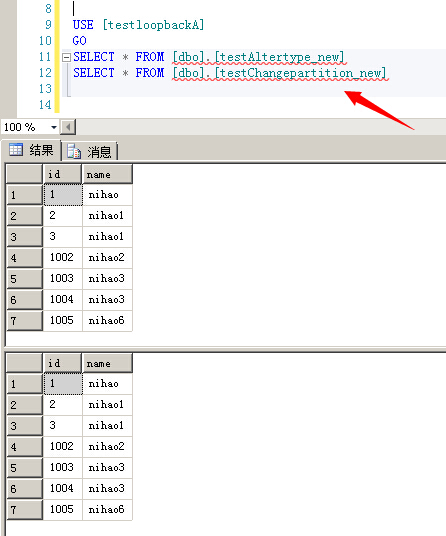Click line number 8 in the editor margin
Screen dimensions: 446x536
click(48, 9)
